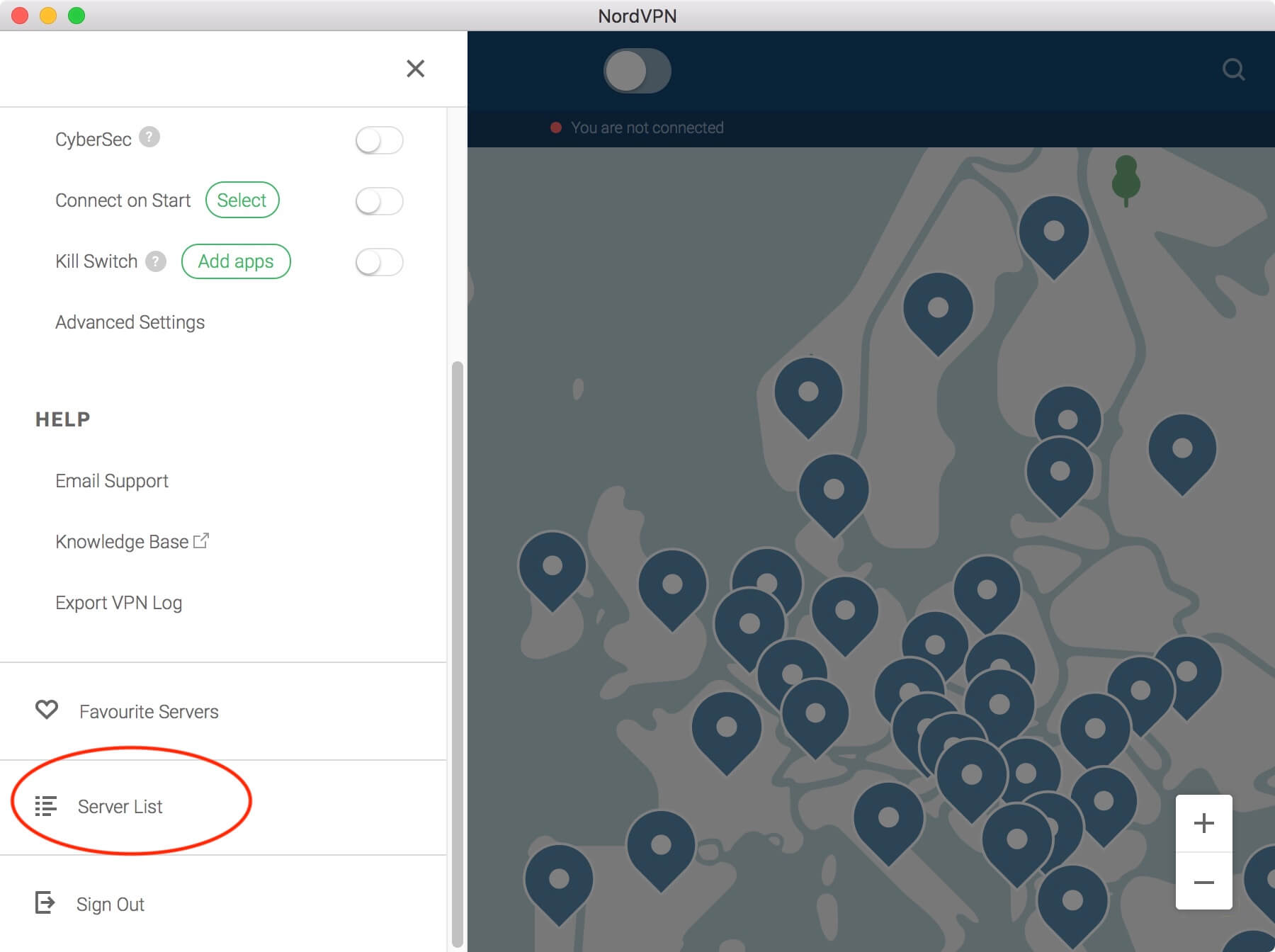1275x952 pixels.
Task: Click the green tree icon on map
Action: tap(1126, 180)
